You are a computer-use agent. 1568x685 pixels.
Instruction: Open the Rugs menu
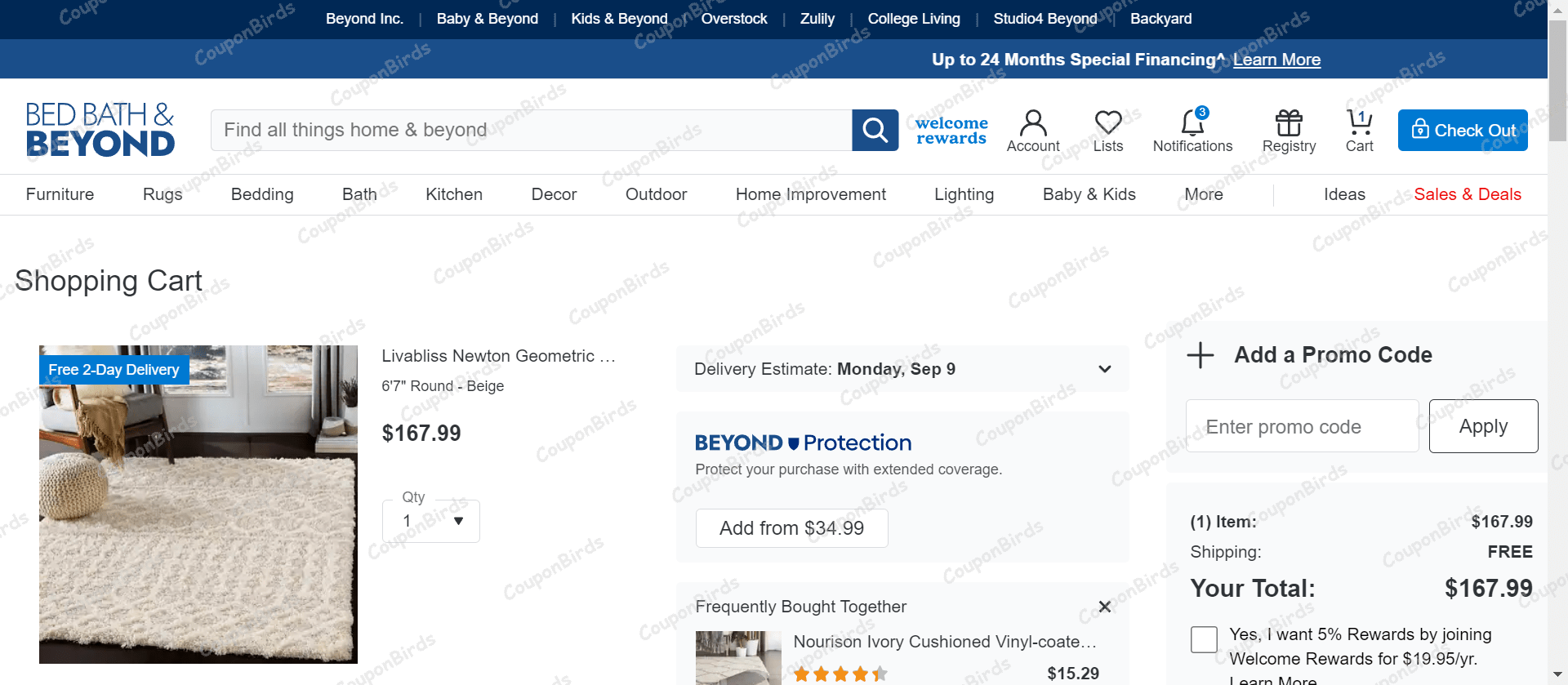point(163,194)
